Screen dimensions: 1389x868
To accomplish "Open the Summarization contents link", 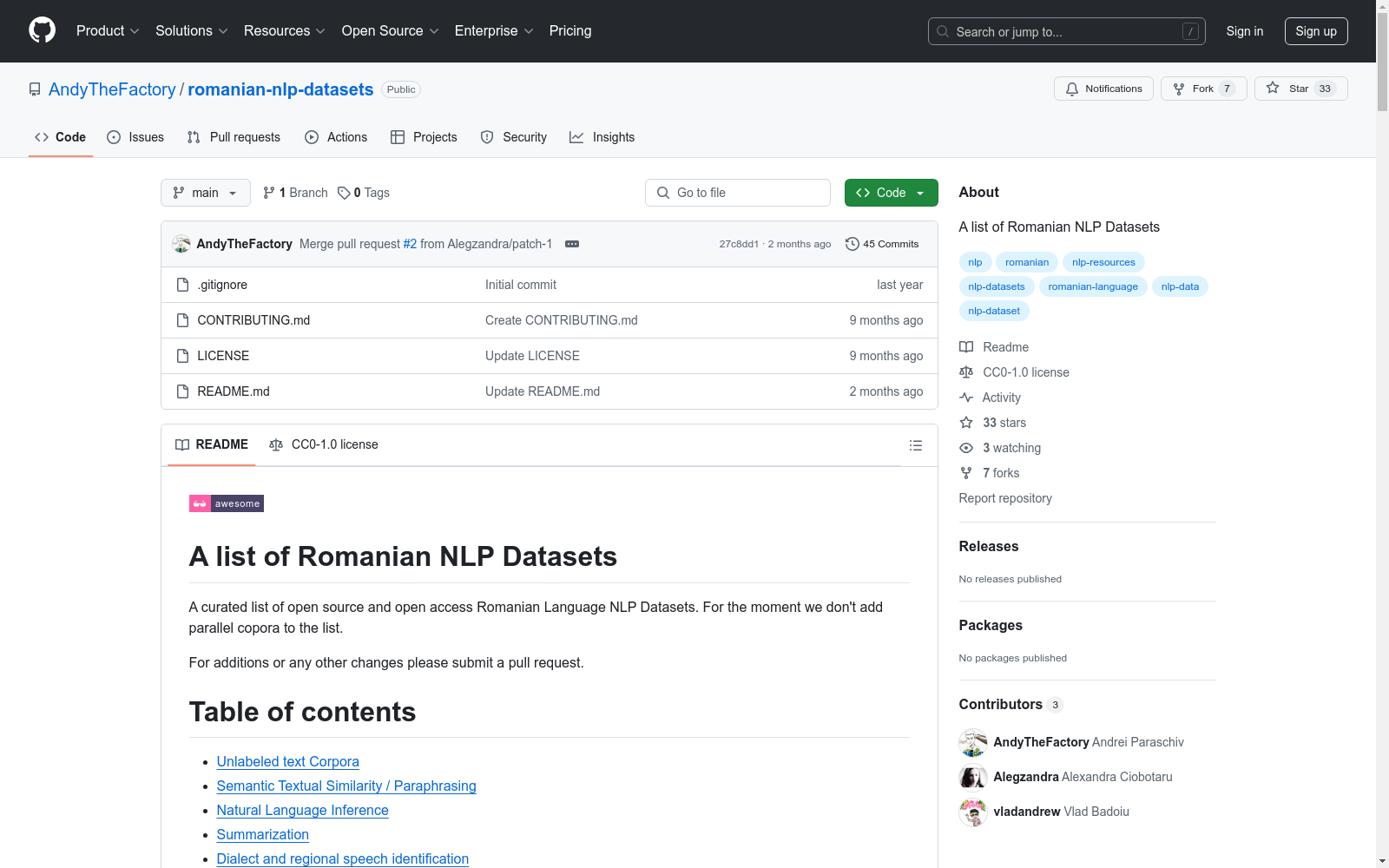I will click(x=263, y=834).
